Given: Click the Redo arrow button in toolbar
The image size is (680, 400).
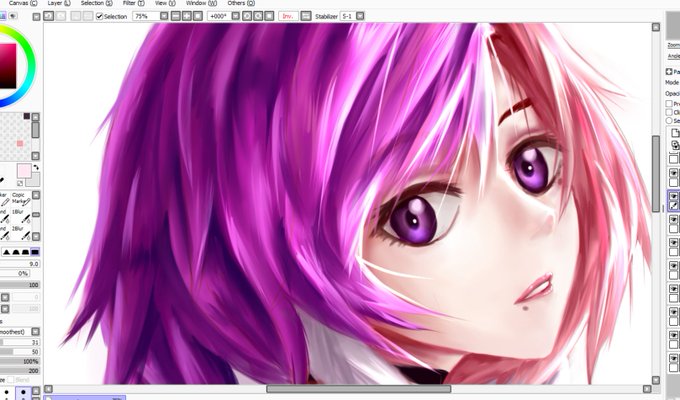Looking at the screenshot, I should (x=61, y=16).
